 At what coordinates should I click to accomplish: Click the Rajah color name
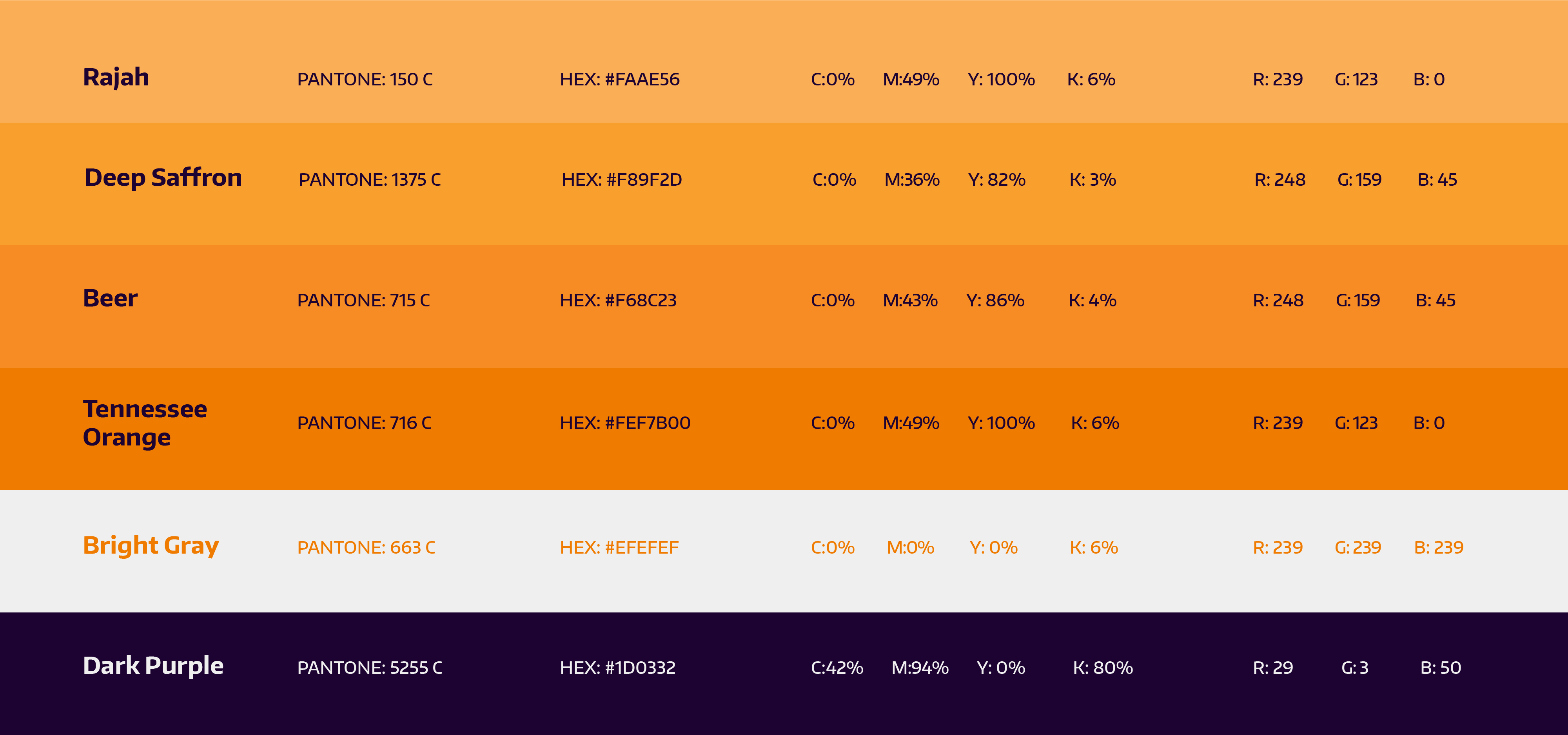[116, 78]
